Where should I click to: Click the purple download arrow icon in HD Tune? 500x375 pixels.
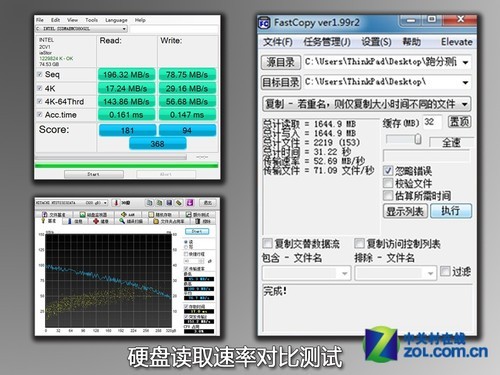pos(190,203)
